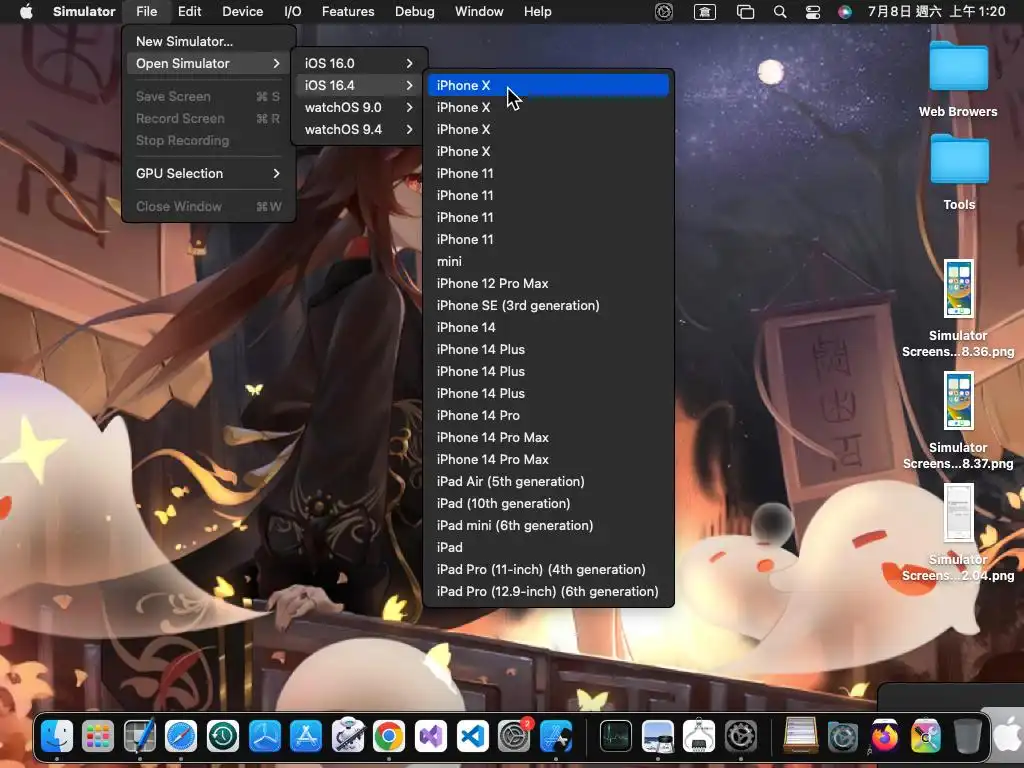
Task: Open the Edit menu
Action: (189, 11)
